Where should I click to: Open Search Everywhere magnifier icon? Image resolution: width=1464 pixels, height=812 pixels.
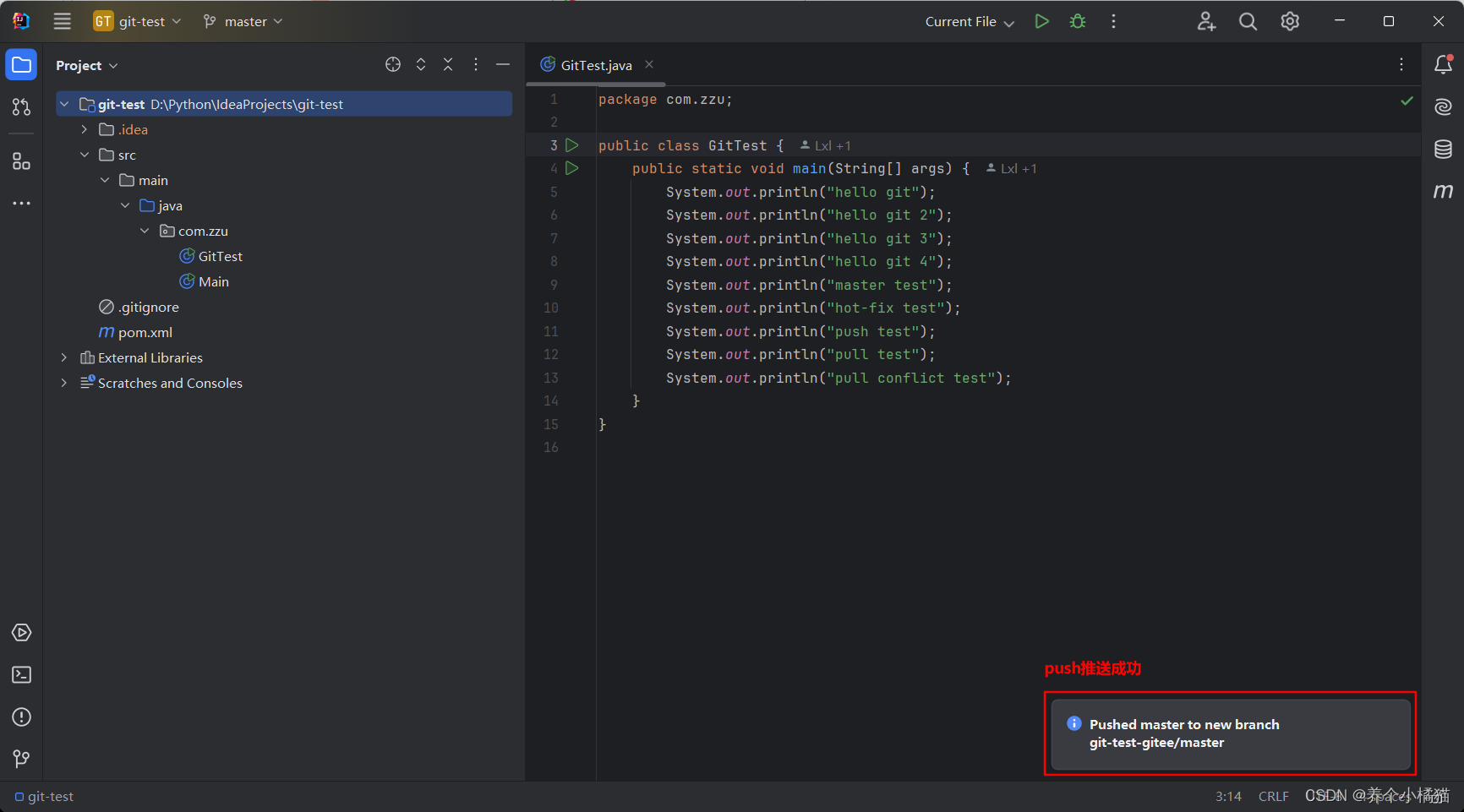(1248, 21)
